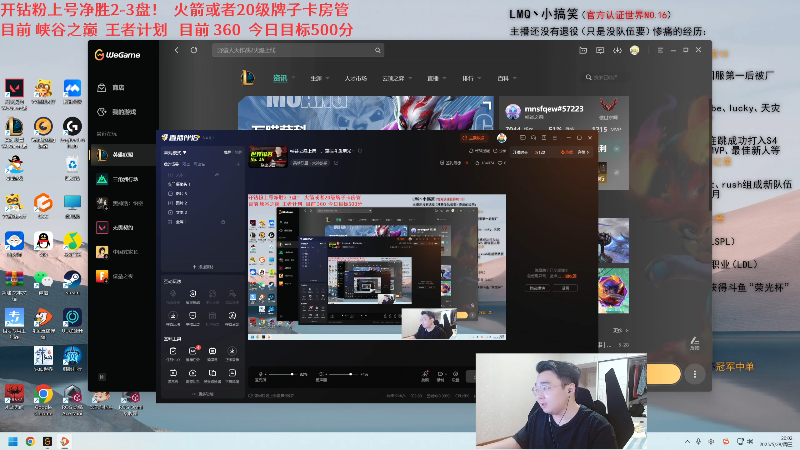Viewport: 800px width, 450px height.
Task: Open the Steam desktop shortcut
Action: click(72, 279)
